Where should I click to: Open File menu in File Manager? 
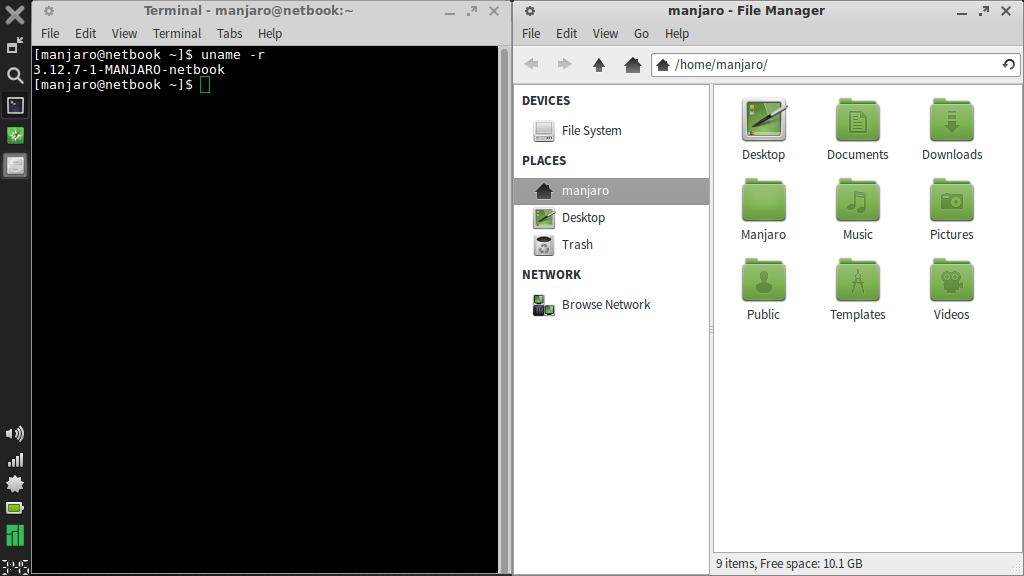point(531,33)
